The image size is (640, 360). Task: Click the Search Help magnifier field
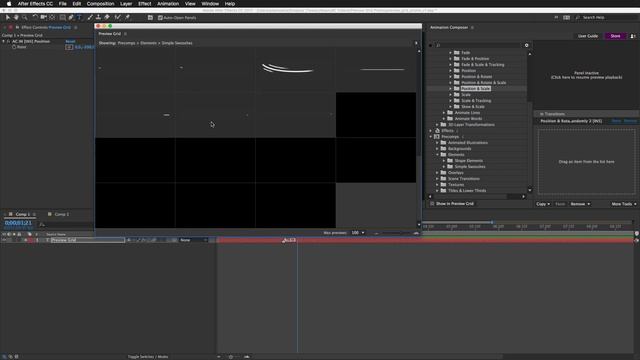[607, 18]
